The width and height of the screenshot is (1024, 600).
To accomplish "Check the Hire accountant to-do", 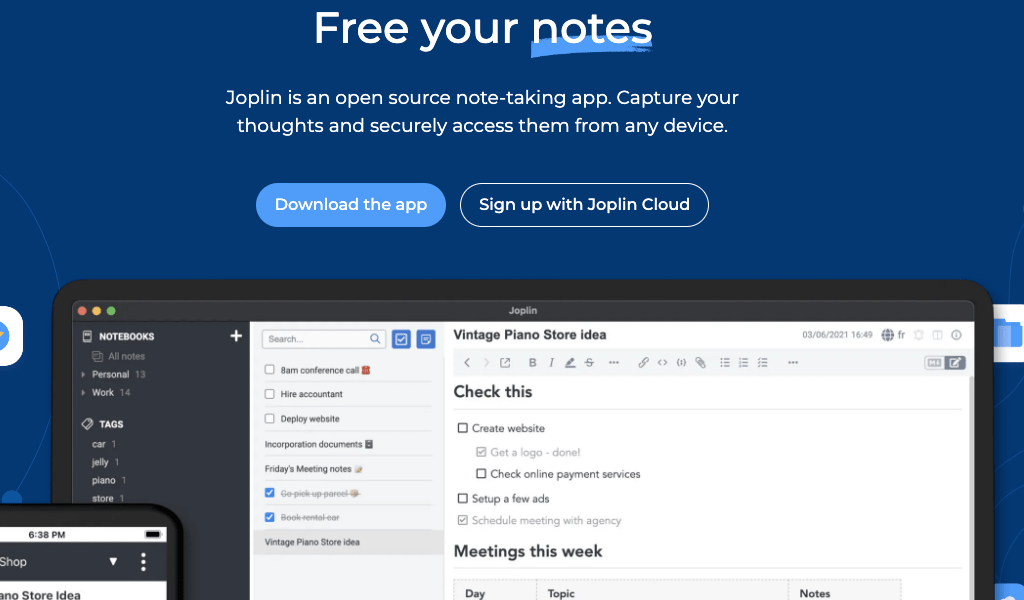I will click(x=269, y=394).
